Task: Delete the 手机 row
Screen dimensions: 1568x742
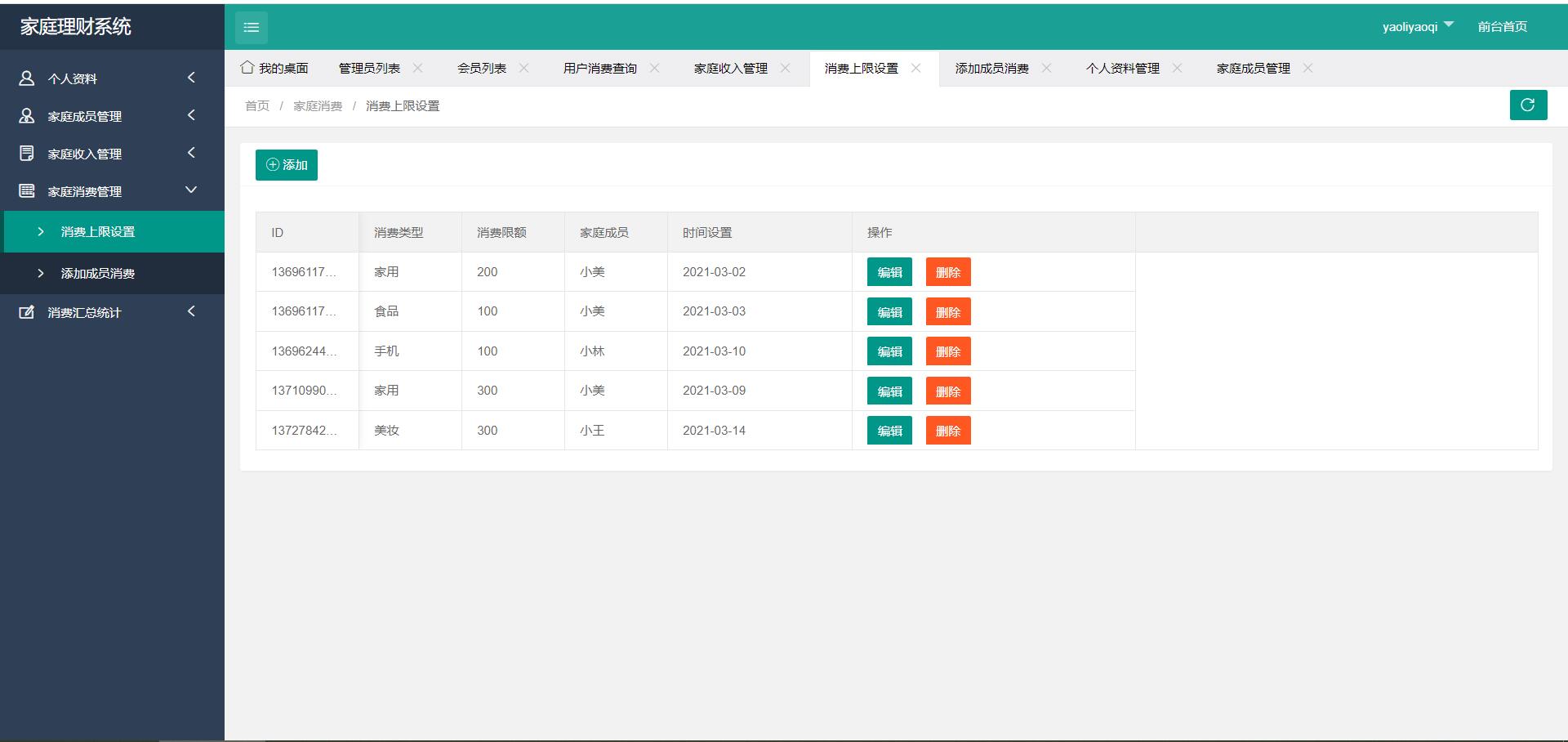Action: pyautogui.click(x=948, y=351)
